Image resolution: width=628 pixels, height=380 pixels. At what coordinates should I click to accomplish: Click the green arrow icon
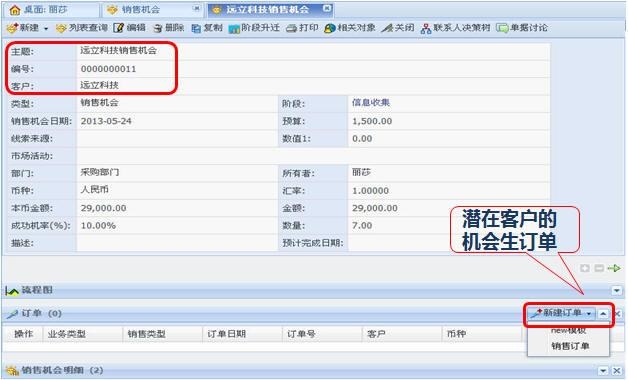point(614,268)
